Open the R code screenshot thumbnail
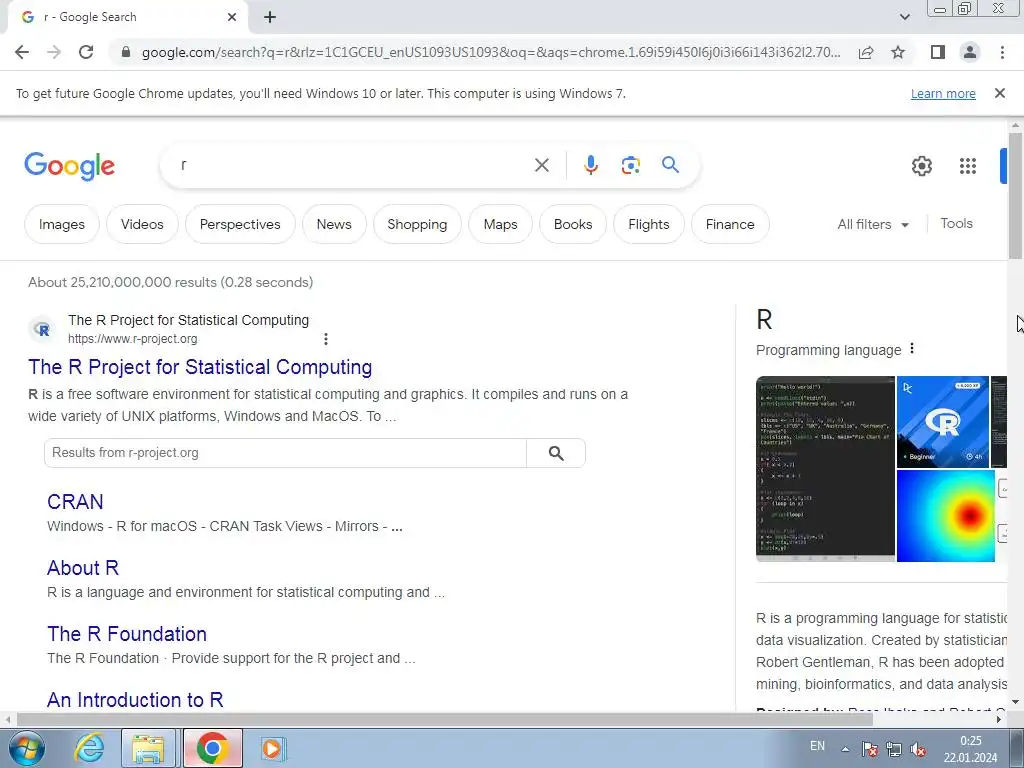The image size is (1024, 768). 825,469
